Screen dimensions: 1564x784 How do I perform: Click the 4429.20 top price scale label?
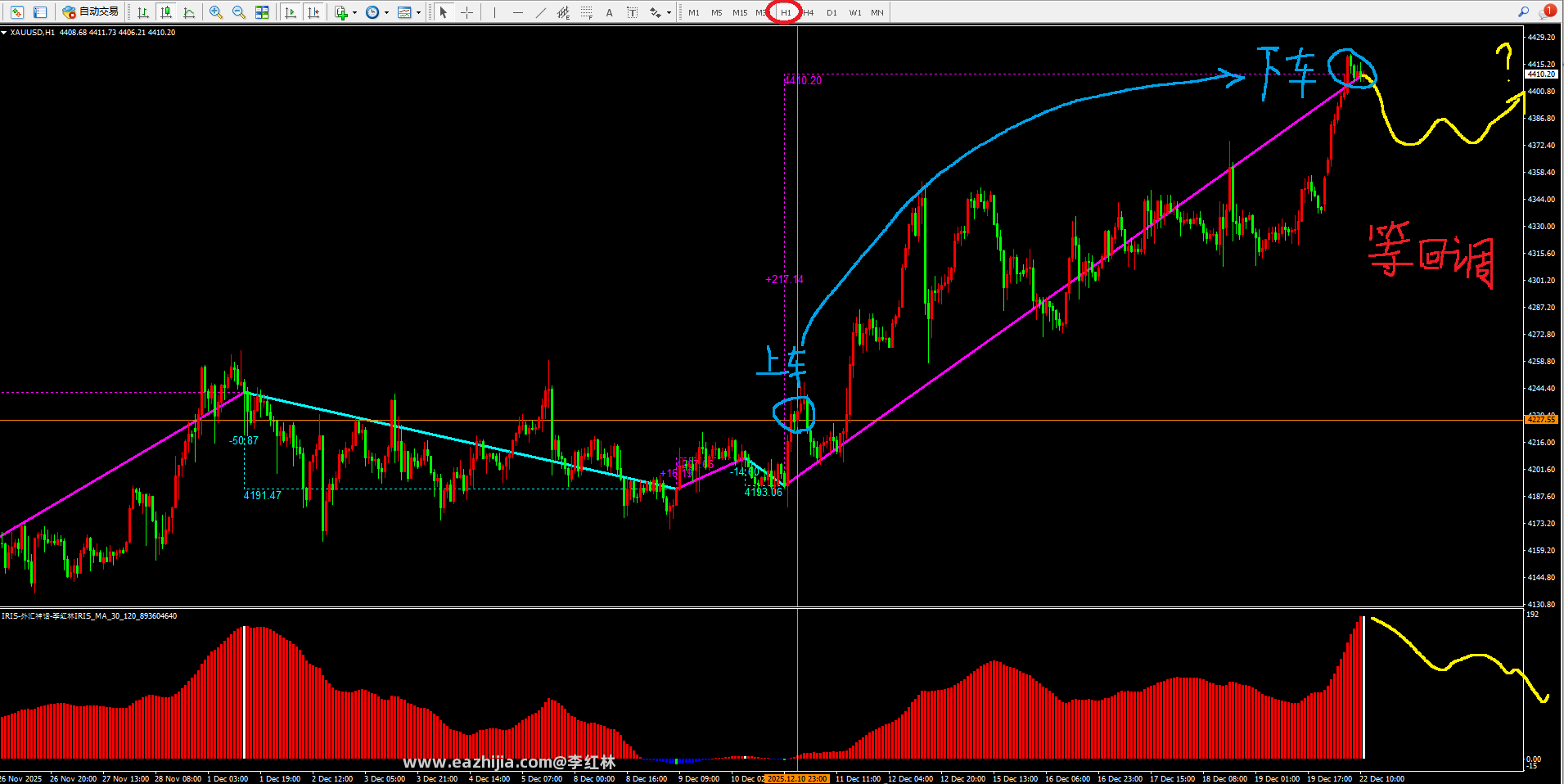pos(1541,37)
